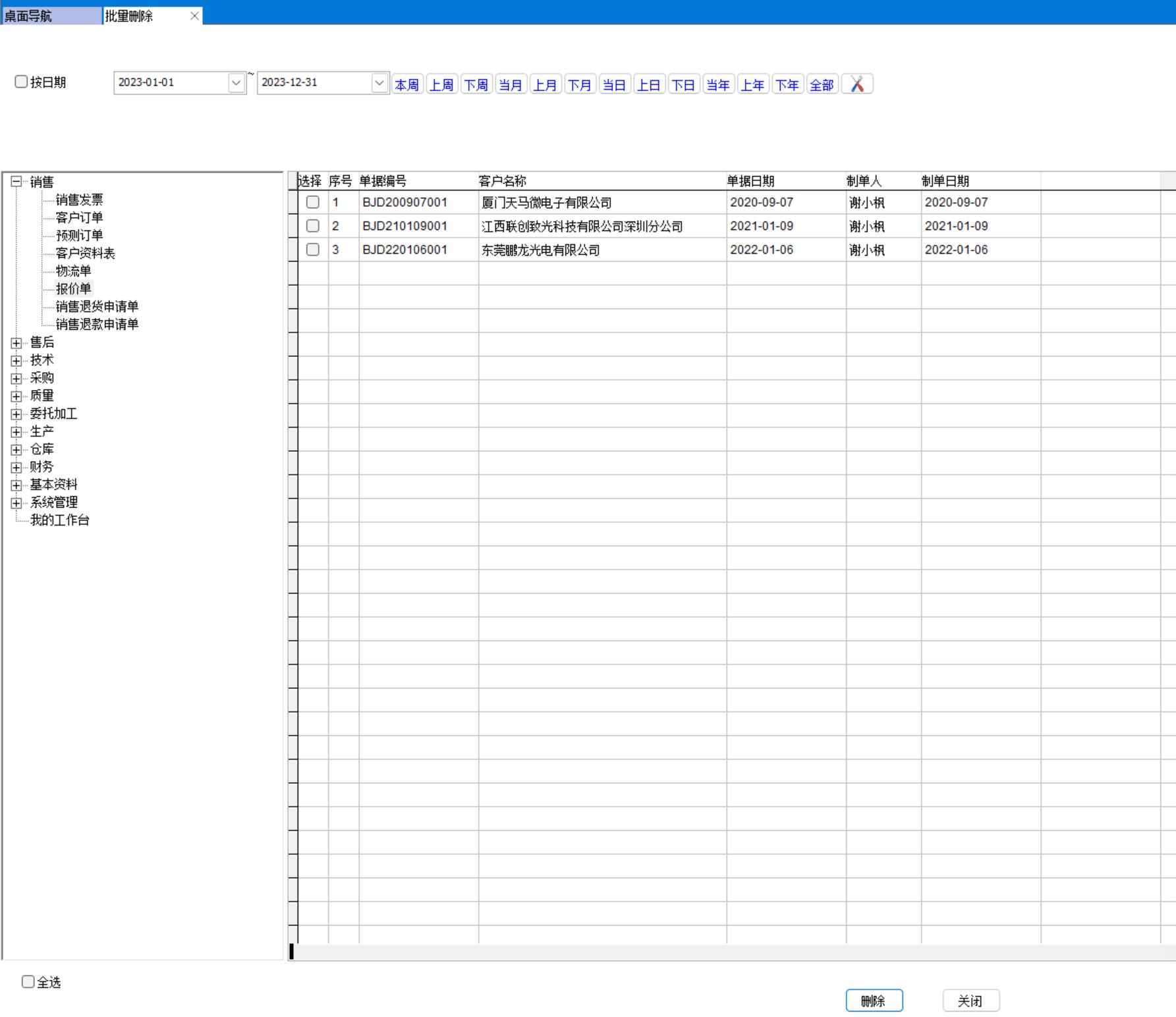The image size is (1176, 1017).
Task: Apply the 全部 date range shortcut
Action: [822, 85]
